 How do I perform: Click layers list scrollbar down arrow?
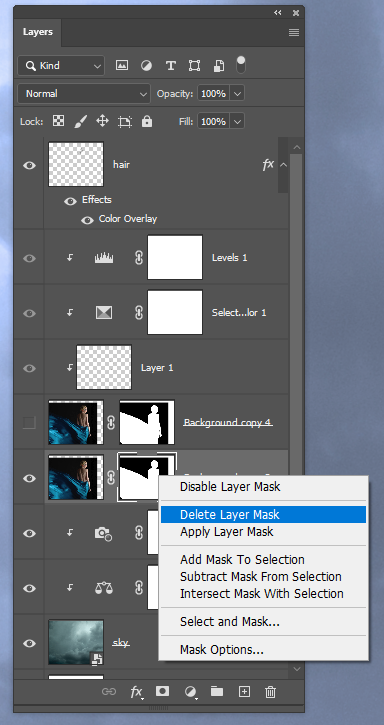click(x=297, y=669)
